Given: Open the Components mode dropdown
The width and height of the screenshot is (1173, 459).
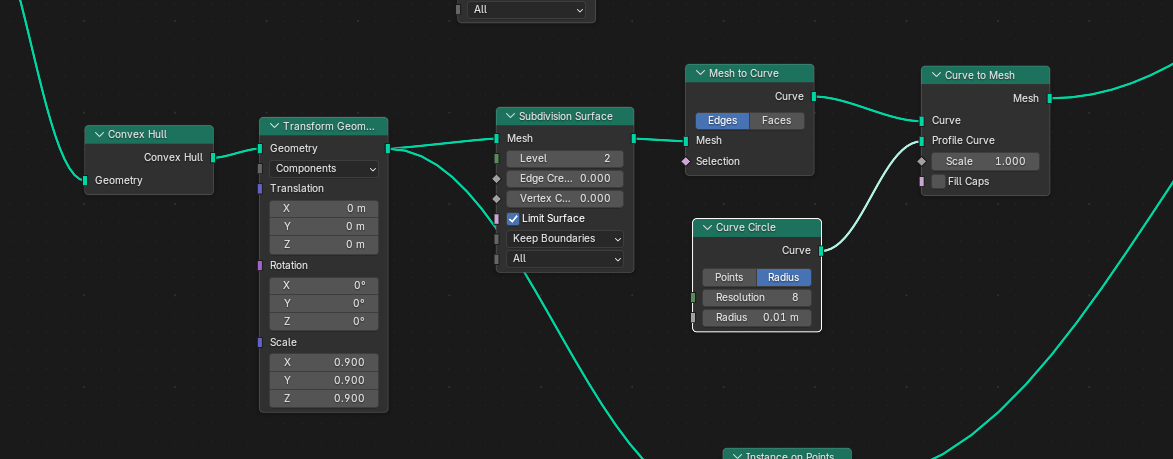Looking at the screenshot, I should pyautogui.click(x=323, y=169).
